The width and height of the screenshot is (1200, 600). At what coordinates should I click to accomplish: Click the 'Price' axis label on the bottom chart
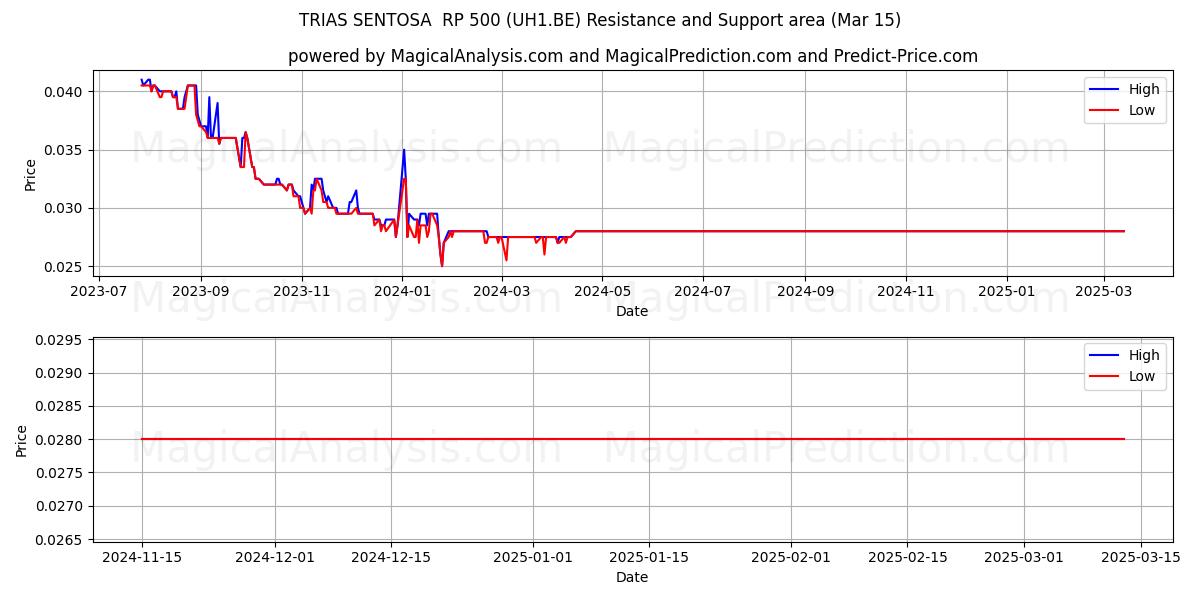22,440
